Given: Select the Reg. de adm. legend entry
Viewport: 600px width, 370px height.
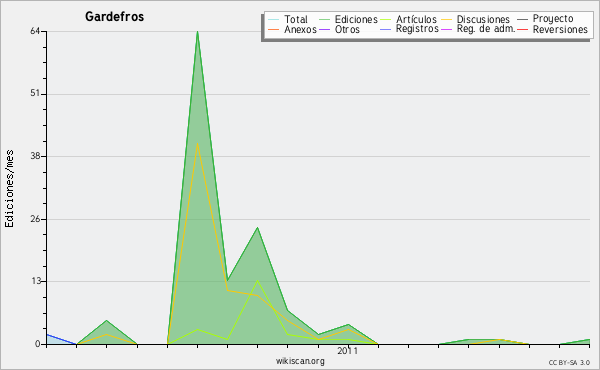Looking at the screenshot, I should coord(478,29).
